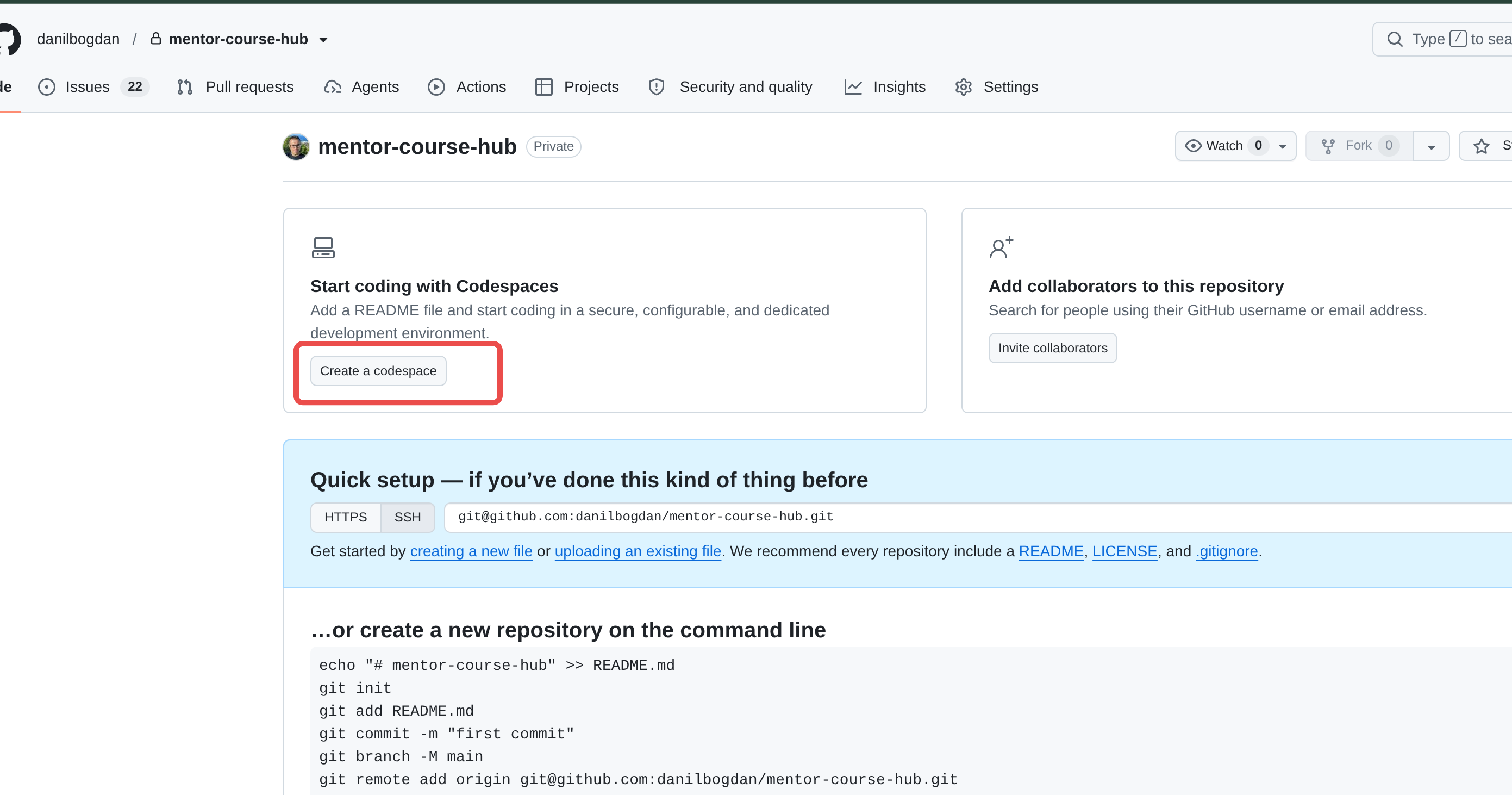1512x795 pixels.
Task: Open the .gitignore link
Action: (1227, 551)
